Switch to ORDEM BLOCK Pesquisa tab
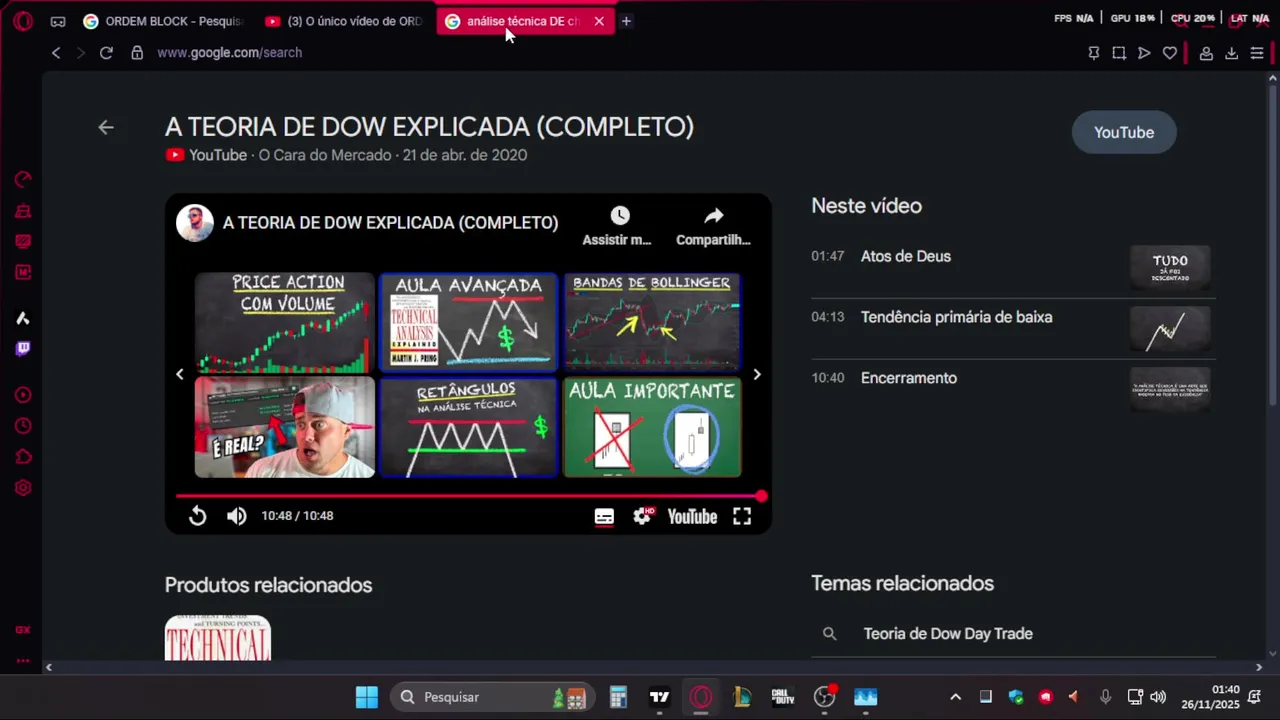The width and height of the screenshot is (1280, 720). pyautogui.click(x=164, y=21)
